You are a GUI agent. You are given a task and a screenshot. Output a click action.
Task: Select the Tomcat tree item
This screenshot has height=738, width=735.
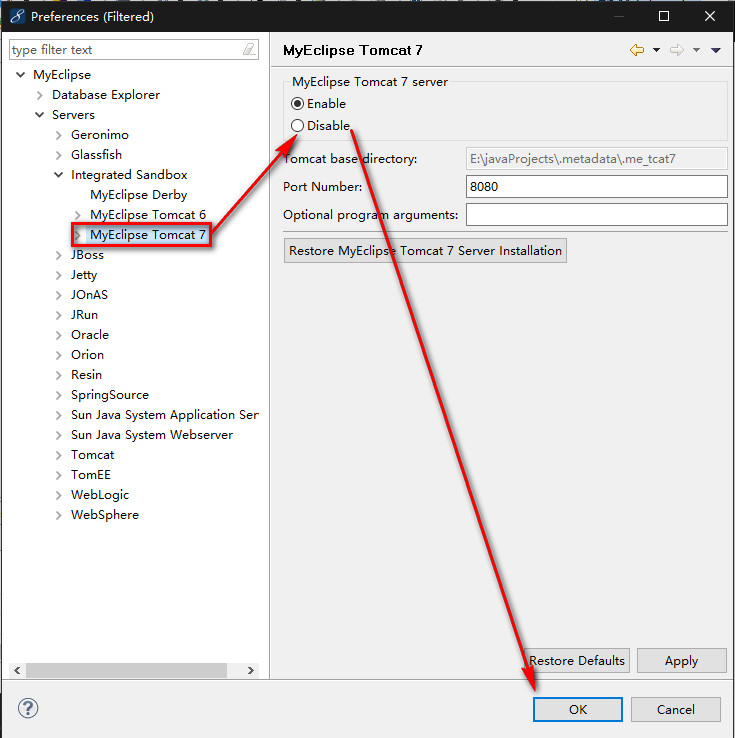(x=92, y=455)
